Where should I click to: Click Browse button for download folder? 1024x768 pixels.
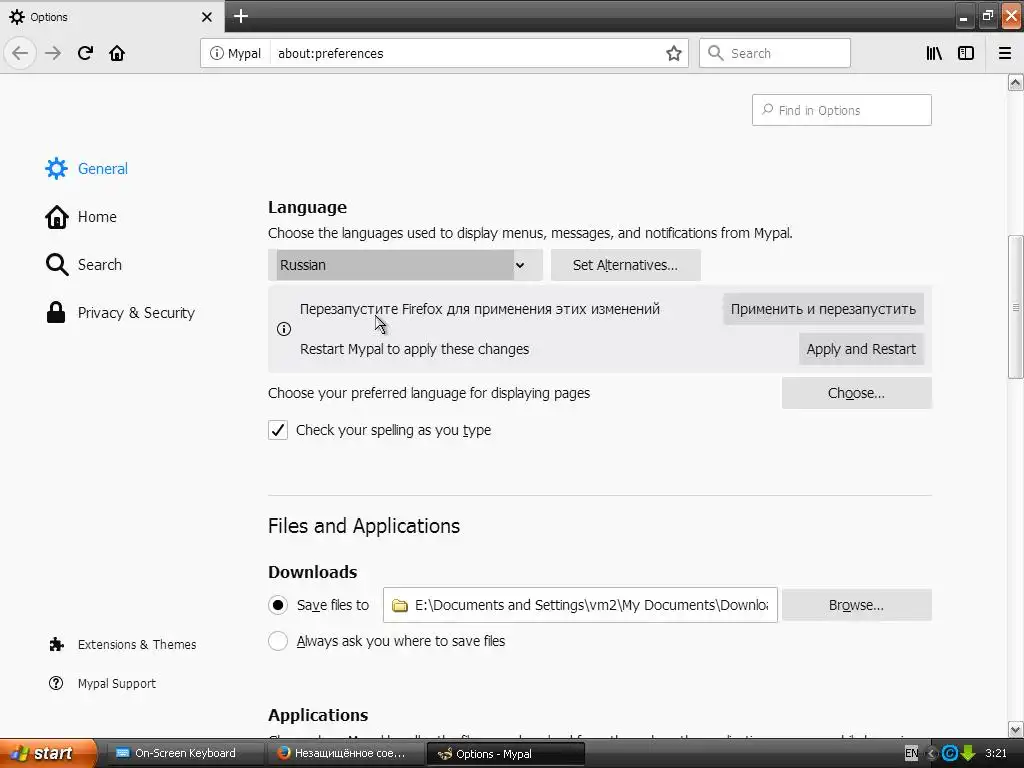pyautogui.click(x=856, y=605)
